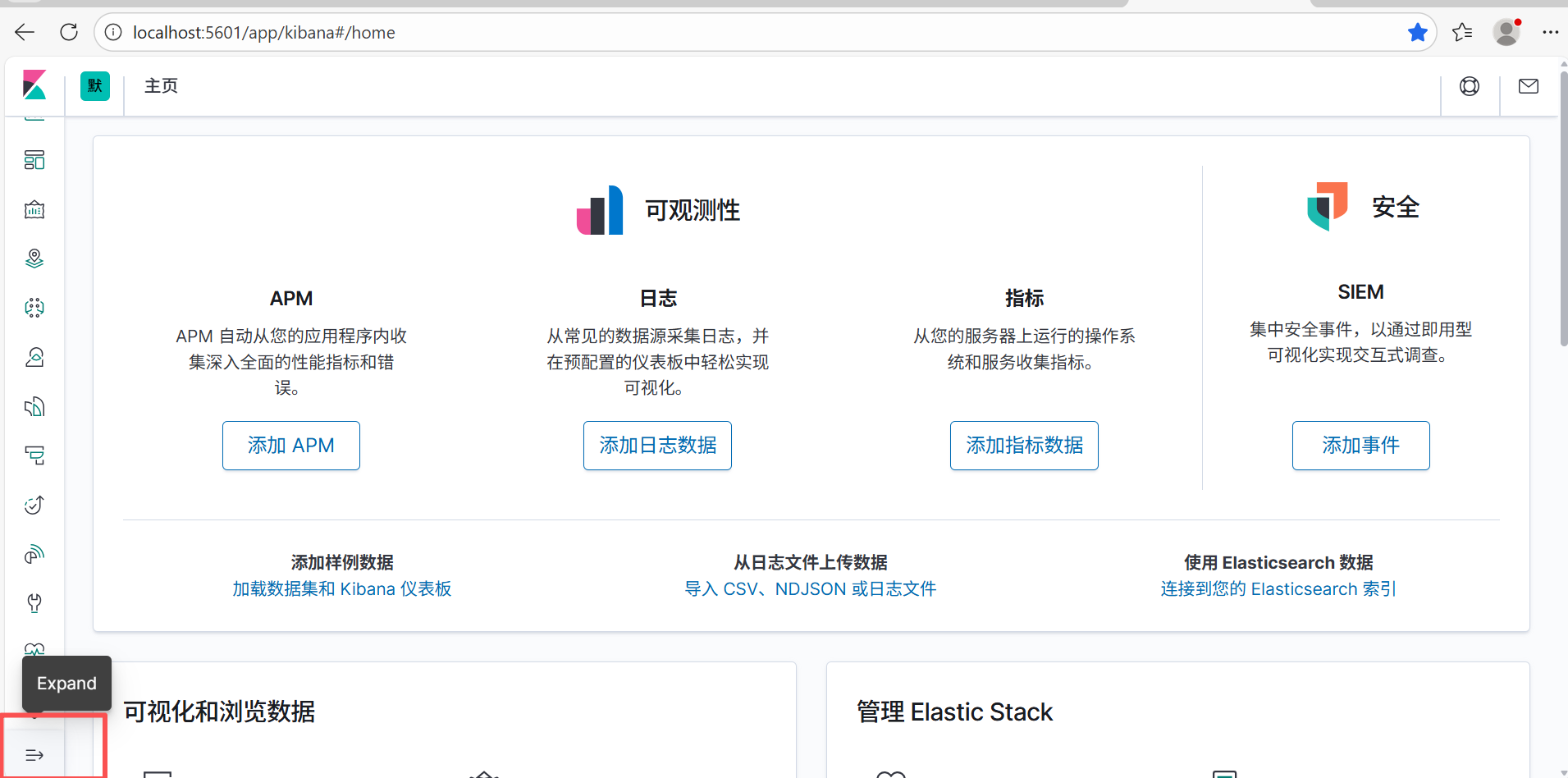Click the 管理 Elastic Stack heading
This screenshot has width=1568, height=778.
[x=954, y=712]
